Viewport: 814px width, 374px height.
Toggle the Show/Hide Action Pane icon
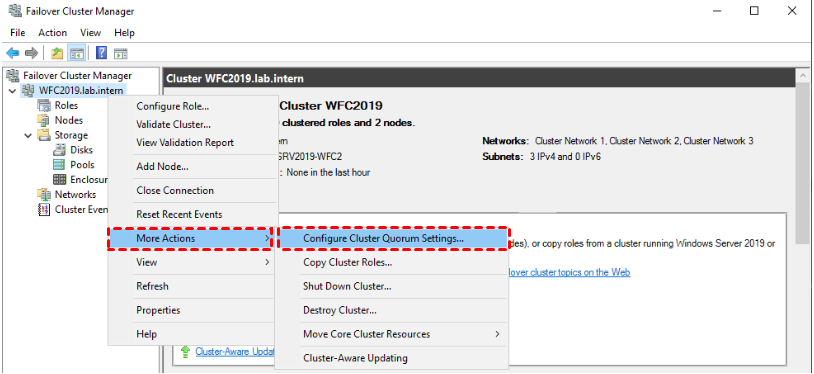121,53
